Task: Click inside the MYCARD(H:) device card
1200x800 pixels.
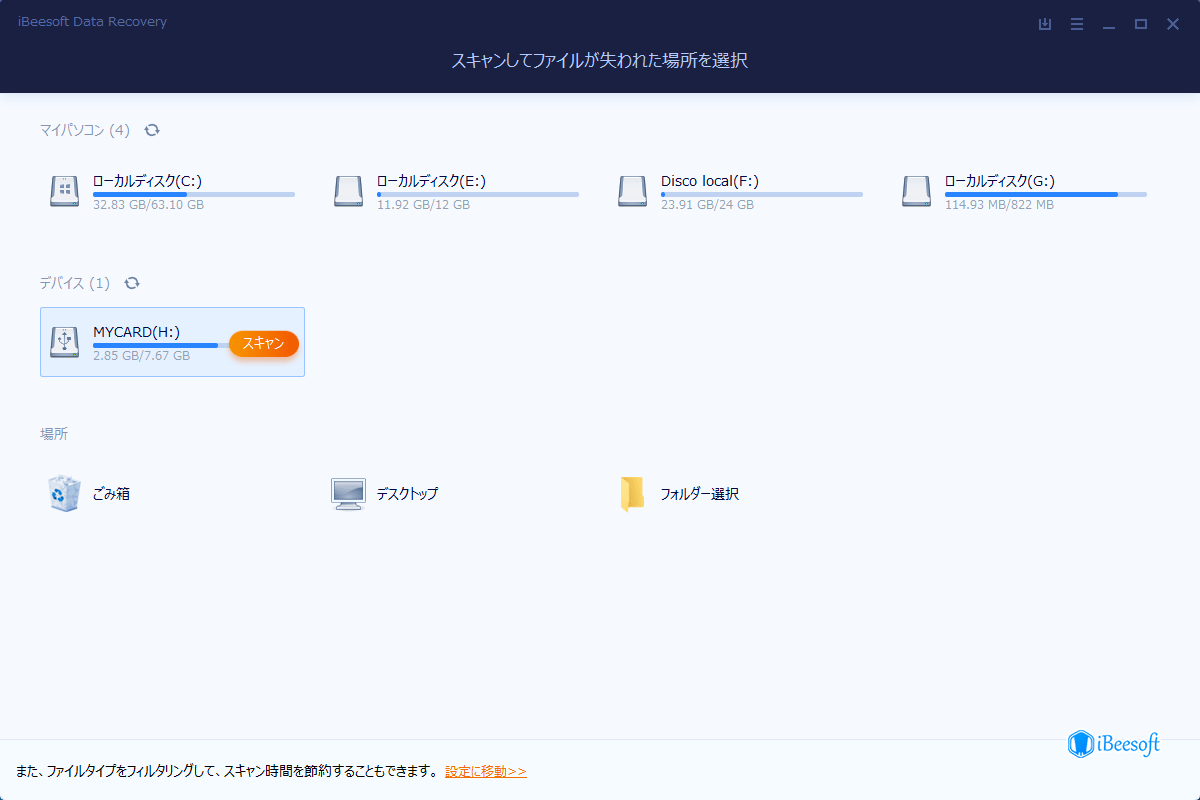Action: 172,341
